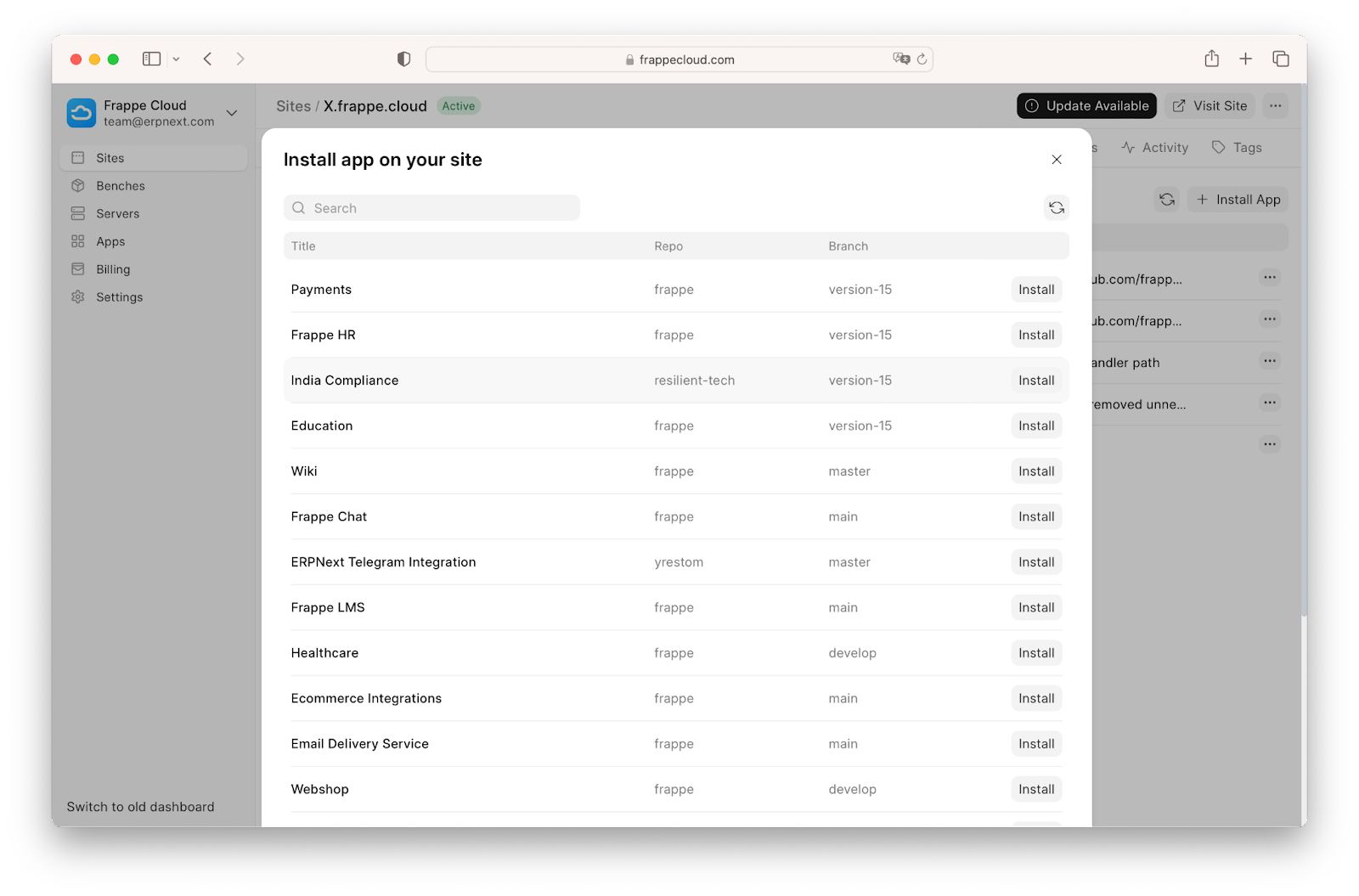The height and width of the screenshot is (896, 1359).
Task: Show Safari tab overview
Action: [x=1281, y=59]
